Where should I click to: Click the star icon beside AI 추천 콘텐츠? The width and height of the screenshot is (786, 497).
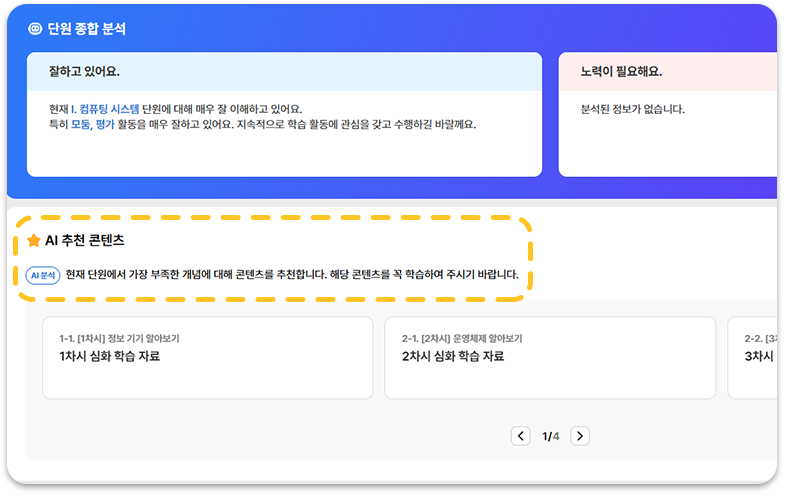(34, 241)
